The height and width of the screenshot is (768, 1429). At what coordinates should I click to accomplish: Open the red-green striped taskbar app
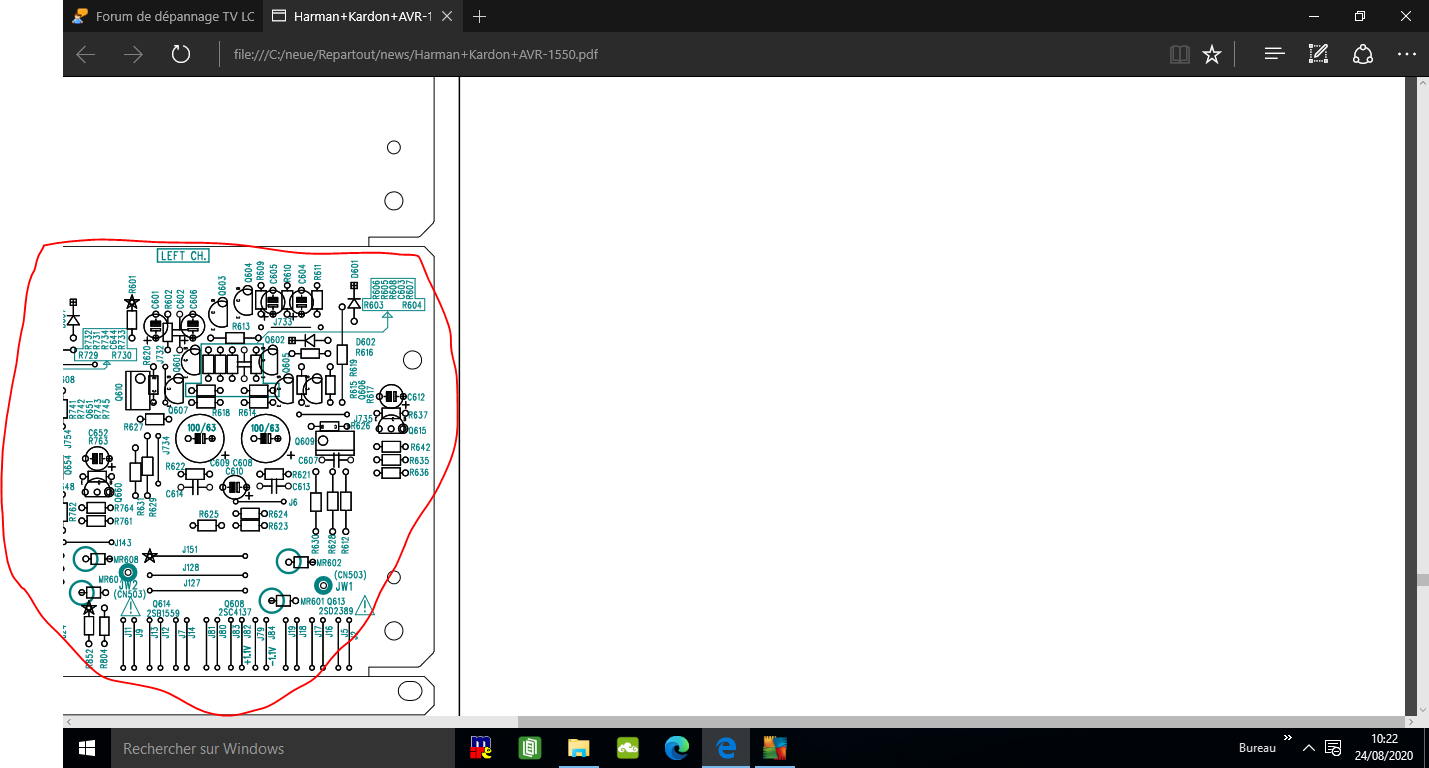click(775, 748)
